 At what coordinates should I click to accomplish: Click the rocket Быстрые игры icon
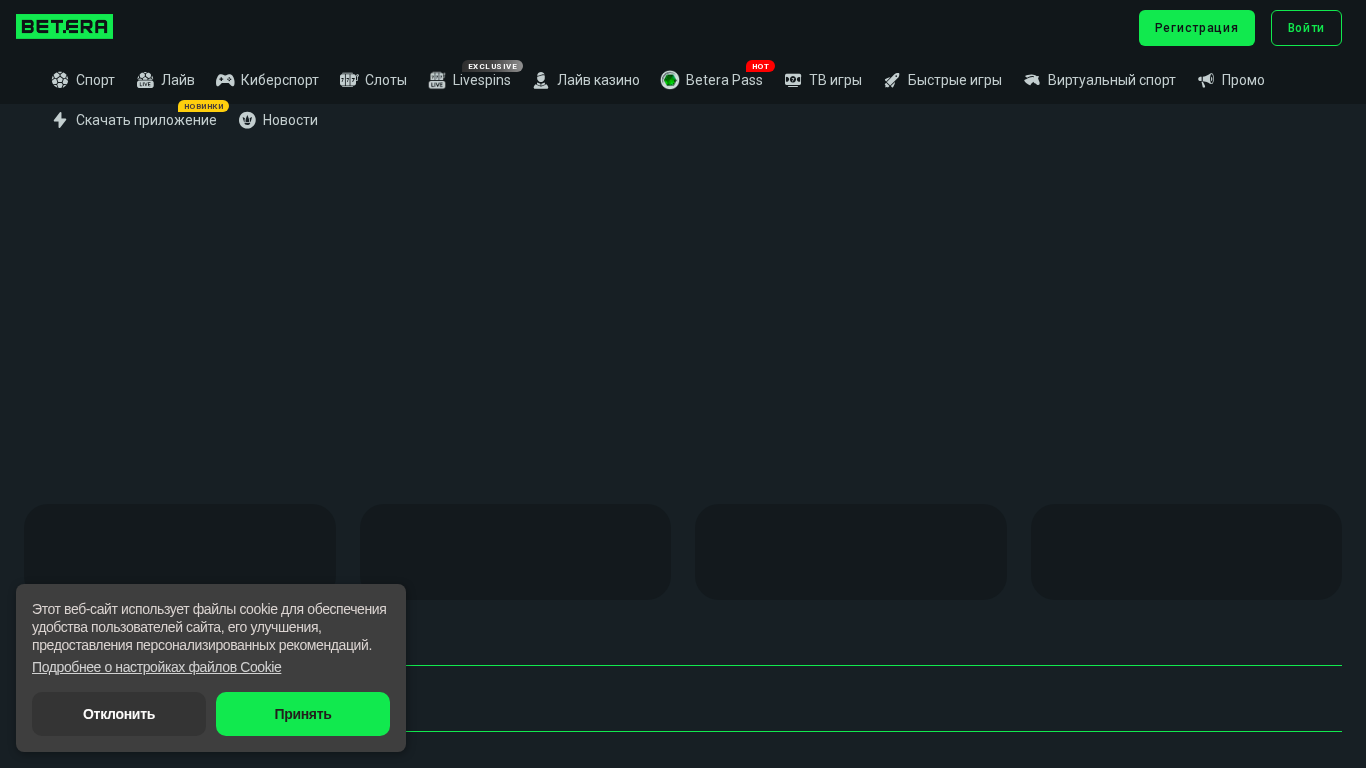tap(892, 80)
